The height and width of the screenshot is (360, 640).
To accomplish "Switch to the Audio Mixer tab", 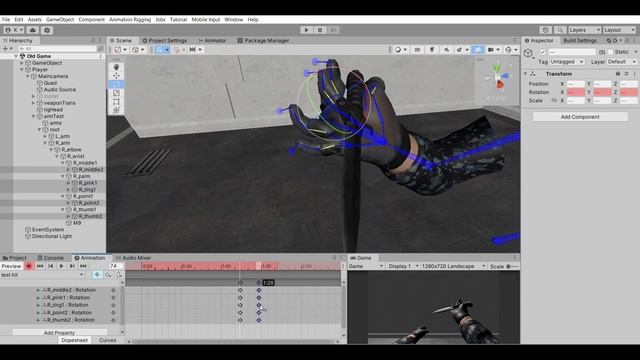I will (133, 258).
